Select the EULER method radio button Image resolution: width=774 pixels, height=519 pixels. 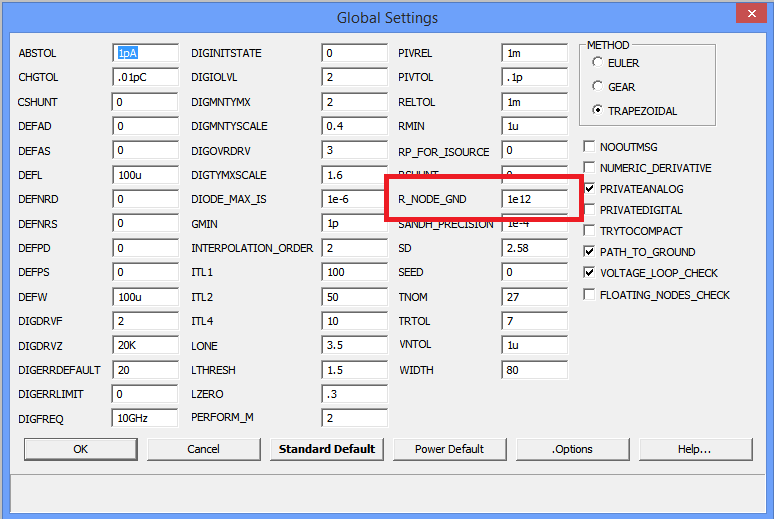click(598, 63)
